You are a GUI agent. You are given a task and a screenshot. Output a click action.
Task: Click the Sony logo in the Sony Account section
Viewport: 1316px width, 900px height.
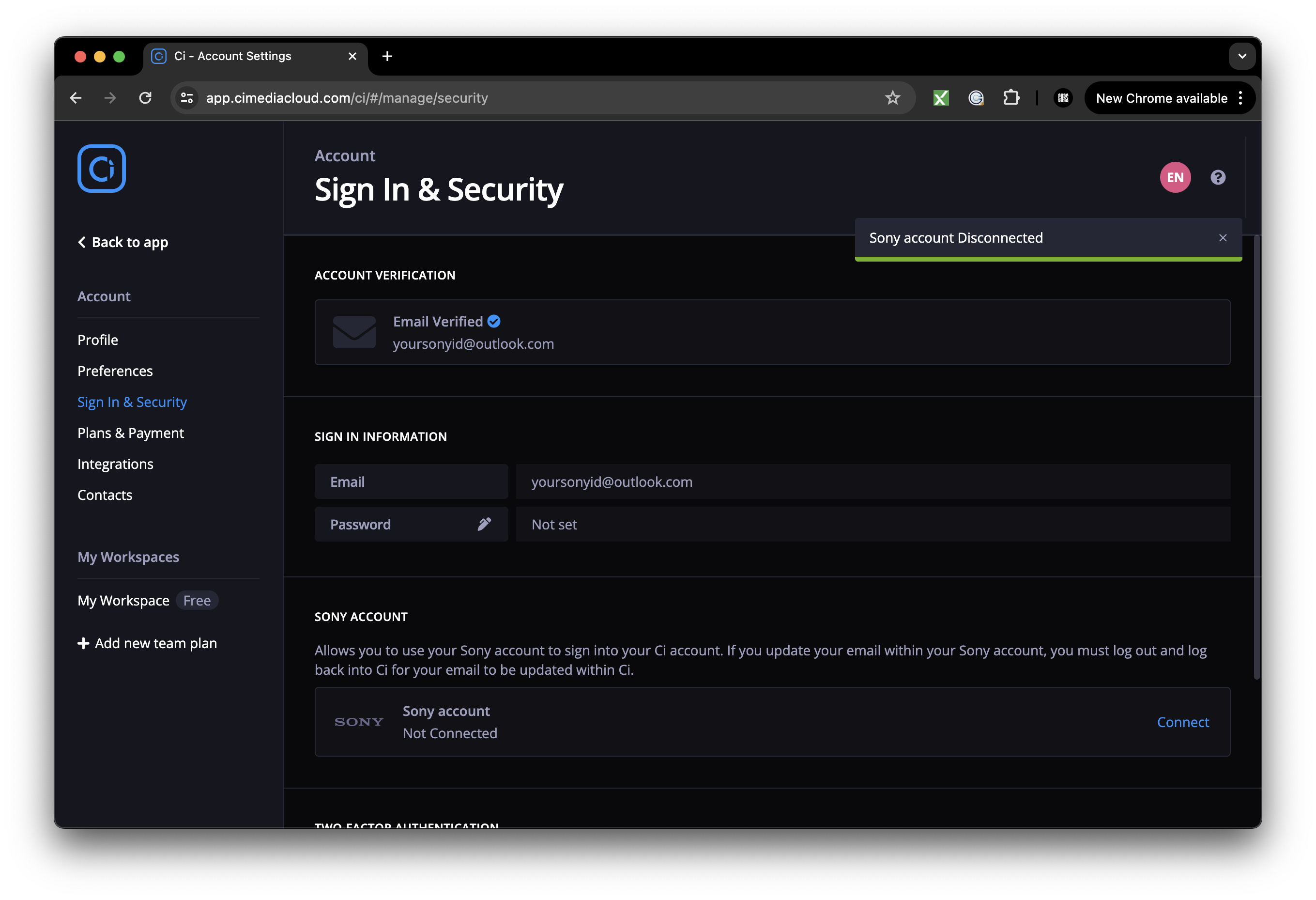[358, 721]
